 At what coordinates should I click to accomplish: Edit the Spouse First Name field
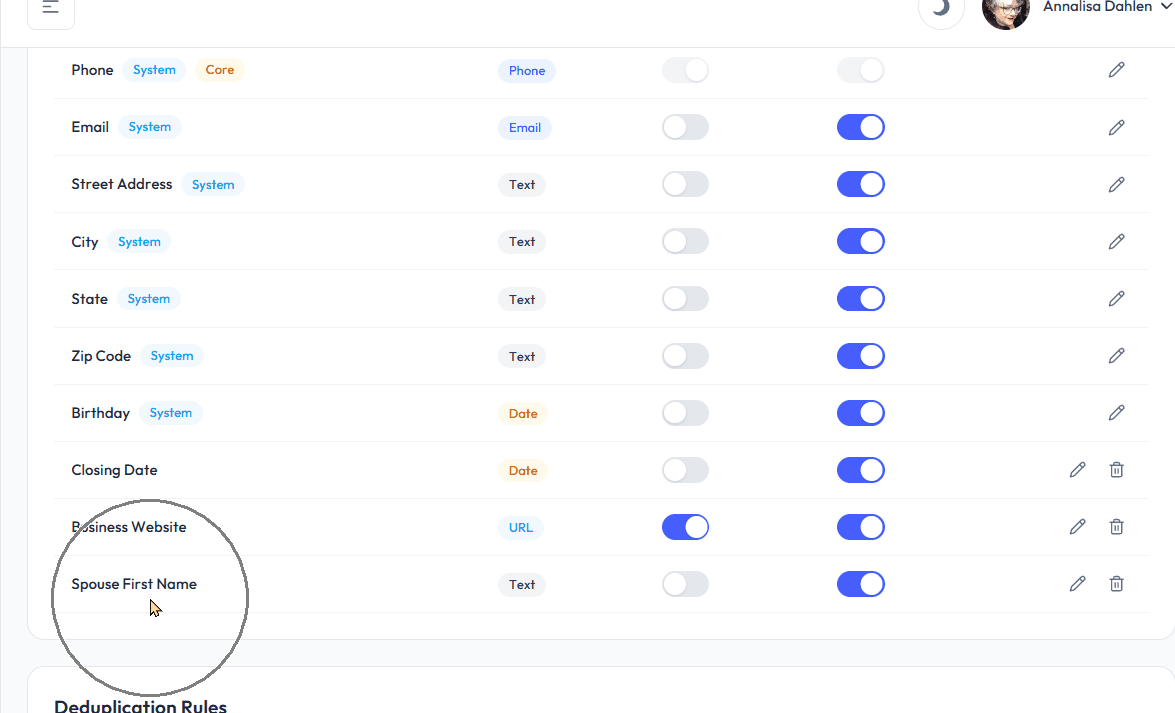click(x=1077, y=584)
